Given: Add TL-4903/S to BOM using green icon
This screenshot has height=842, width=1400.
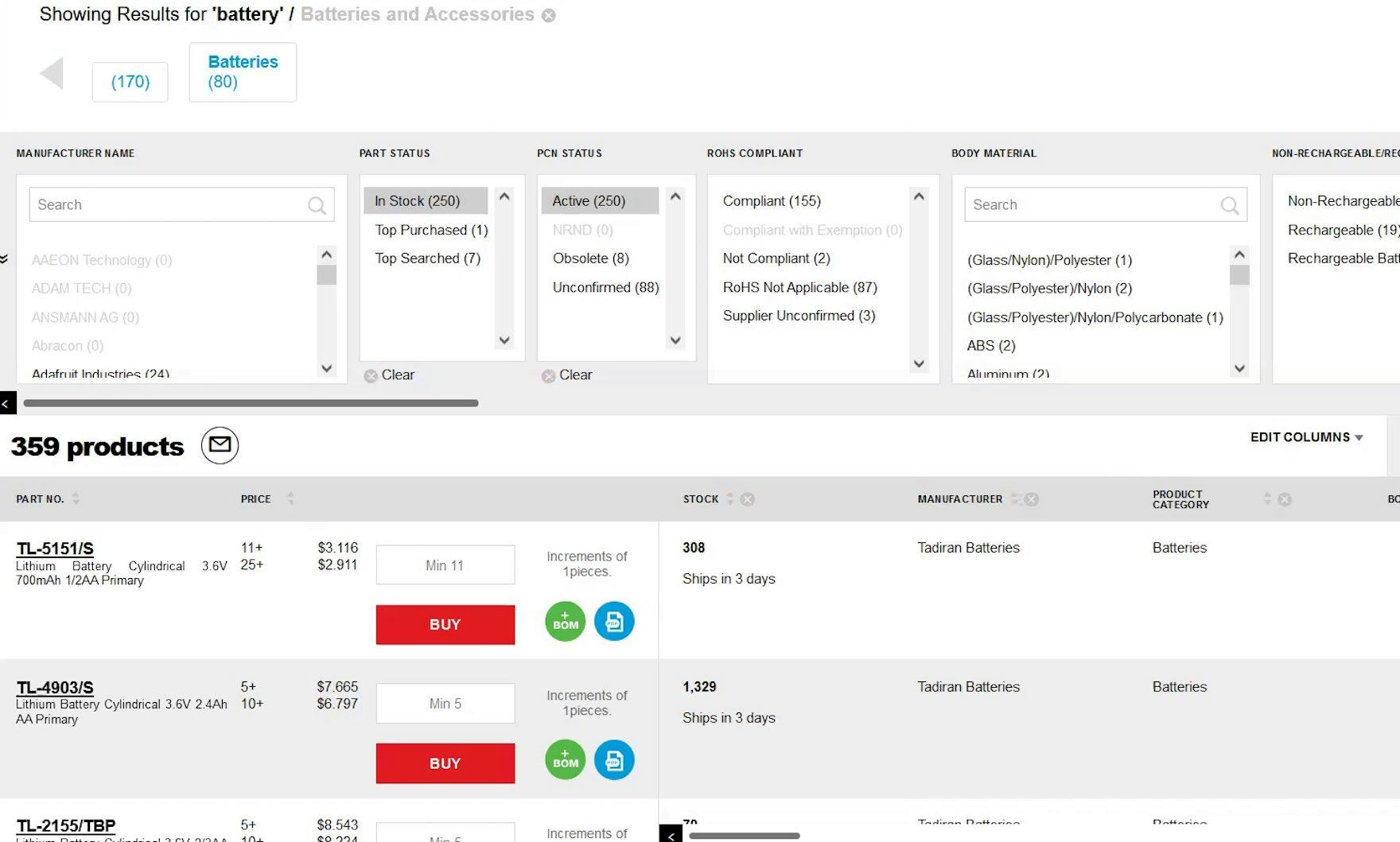Looking at the screenshot, I should tap(565, 759).
